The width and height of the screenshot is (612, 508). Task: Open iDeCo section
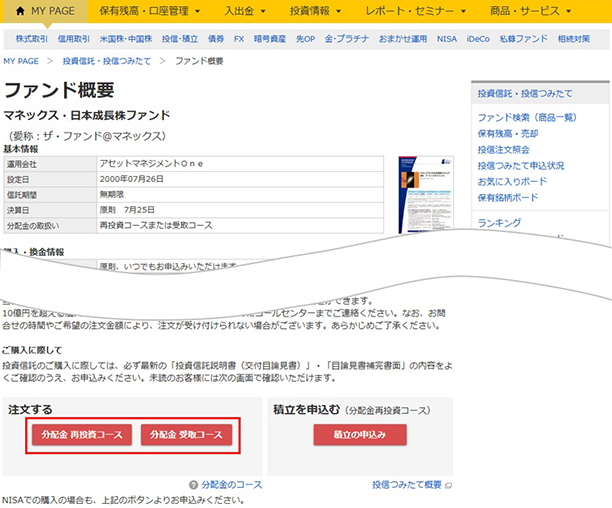tap(478, 39)
